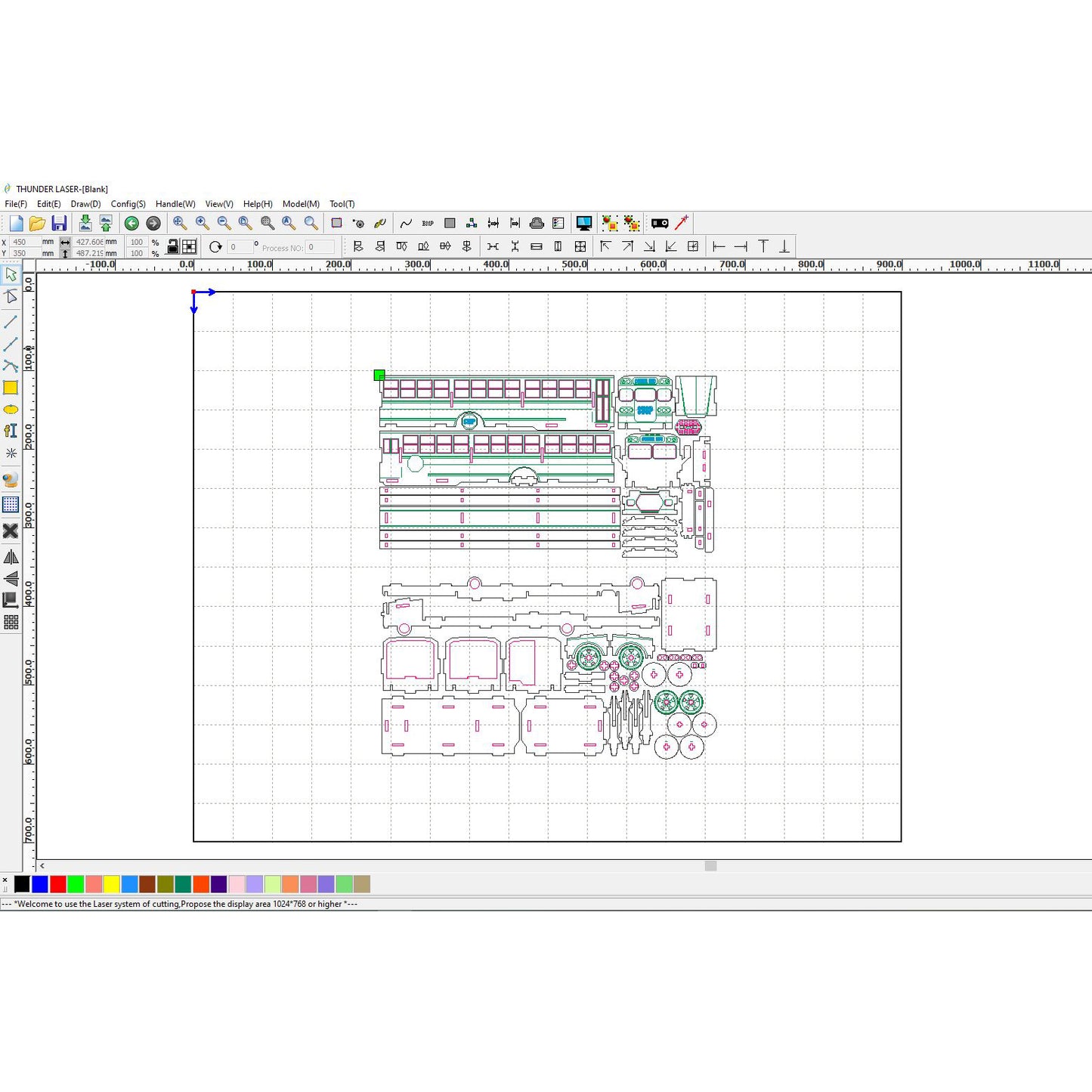
Task: Pick the yellow layer color swatch
Action: tap(111, 883)
